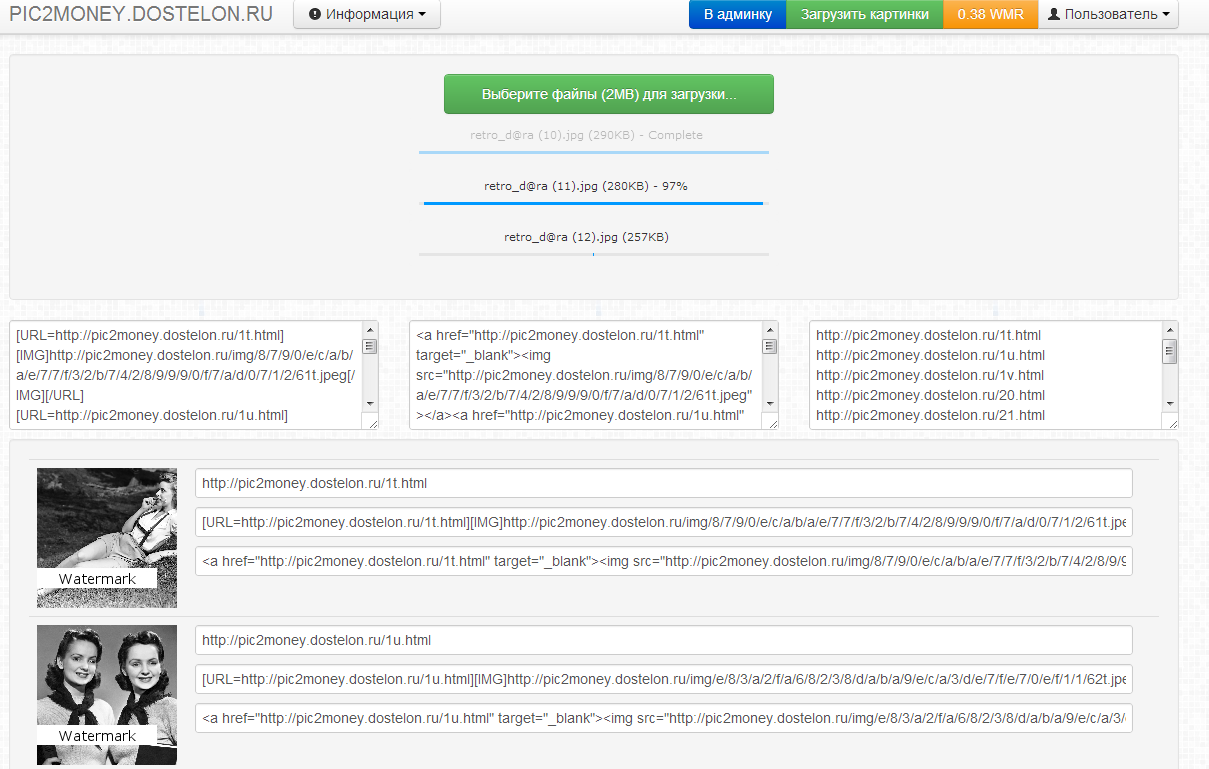
Task: Click the direct URLs list textarea
Action: (x=985, y=375)
